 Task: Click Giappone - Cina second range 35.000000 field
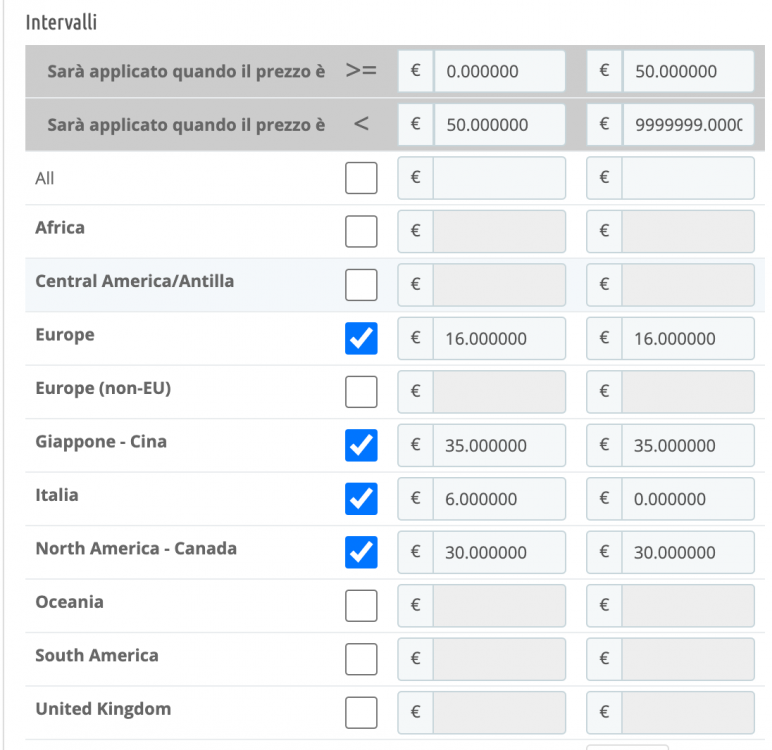click(687, 446)
